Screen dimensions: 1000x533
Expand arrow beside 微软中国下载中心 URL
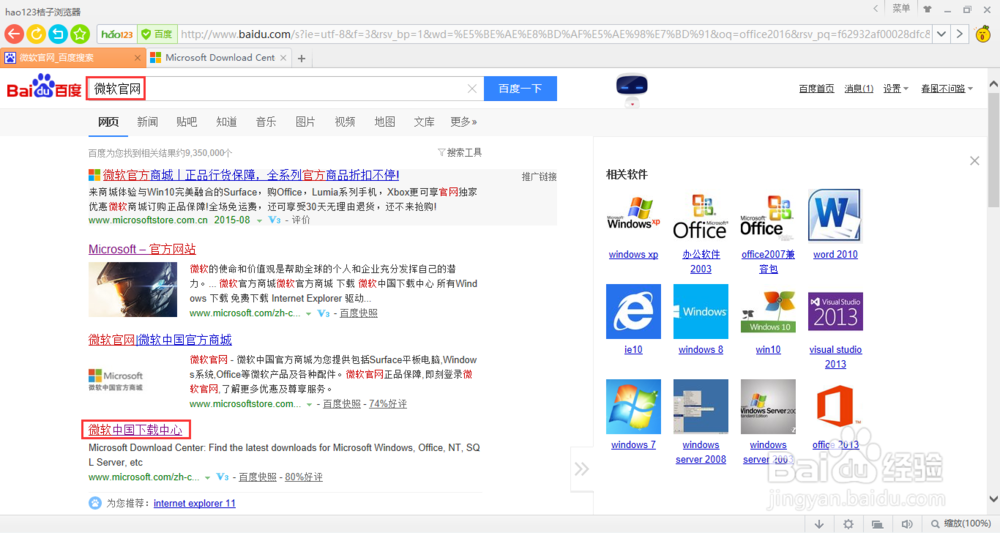tap(207, 478)
